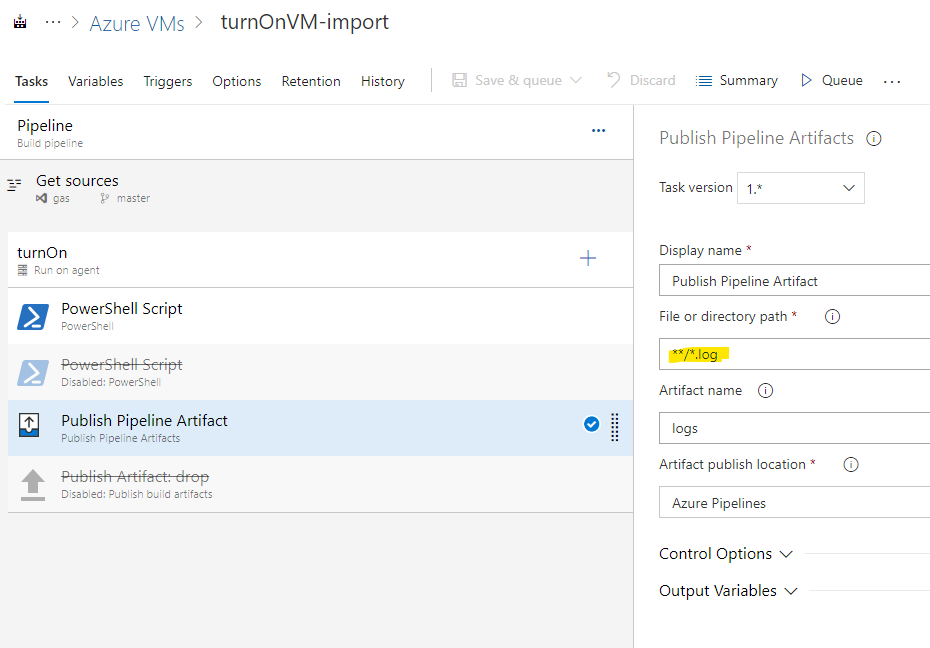The width and height of the screenshot is (930, 648).
Task: Open the Pipeline row ellipsis menu
Action: tap(598, 130)
